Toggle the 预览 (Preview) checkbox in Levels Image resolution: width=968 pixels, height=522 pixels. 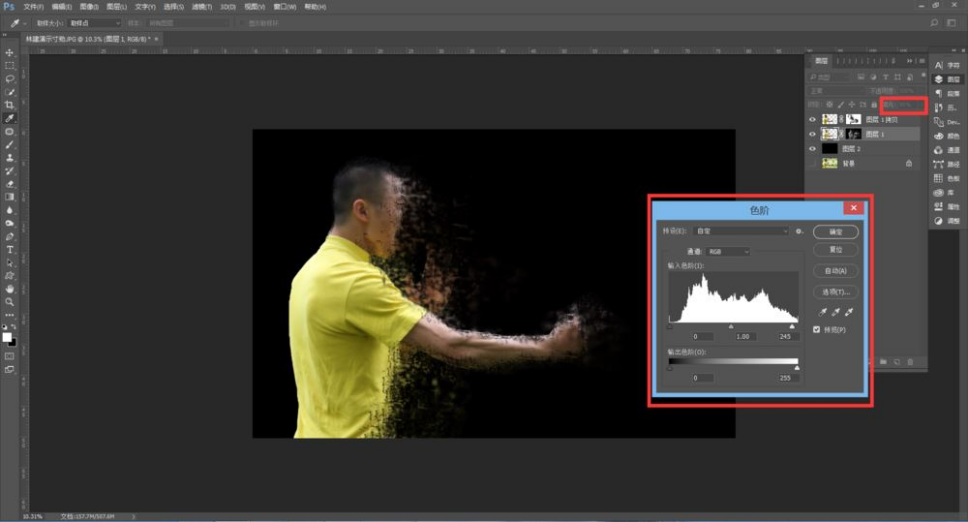(x=817, y=329)
